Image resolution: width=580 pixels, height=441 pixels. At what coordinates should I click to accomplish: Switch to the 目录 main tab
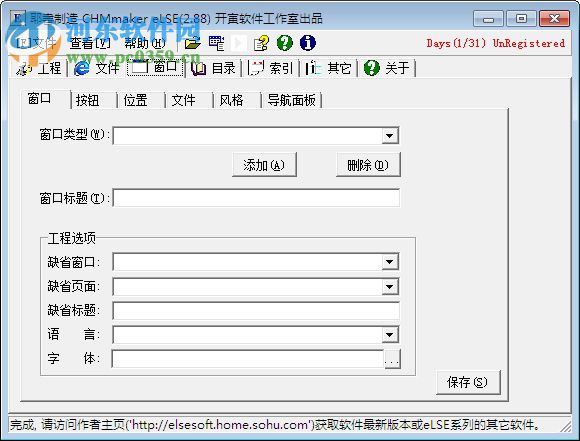[x=214, y=68]
